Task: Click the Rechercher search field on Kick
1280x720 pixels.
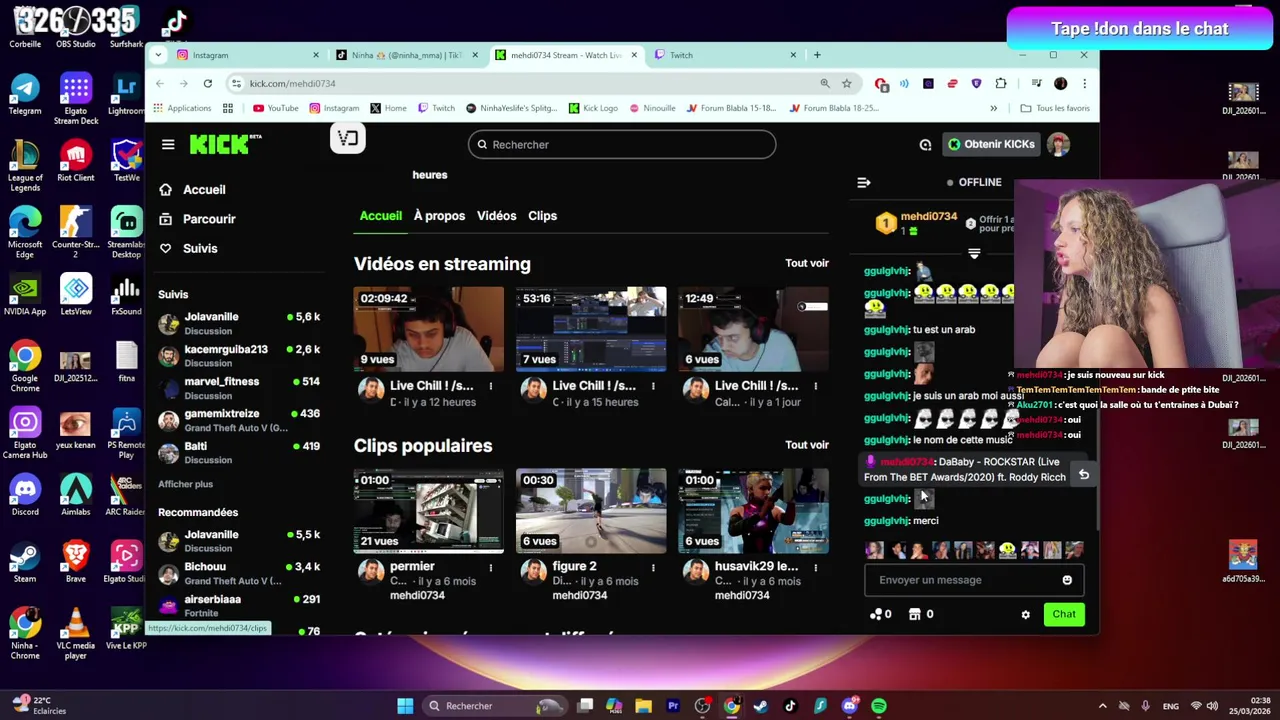Action: tap(621, 145)
